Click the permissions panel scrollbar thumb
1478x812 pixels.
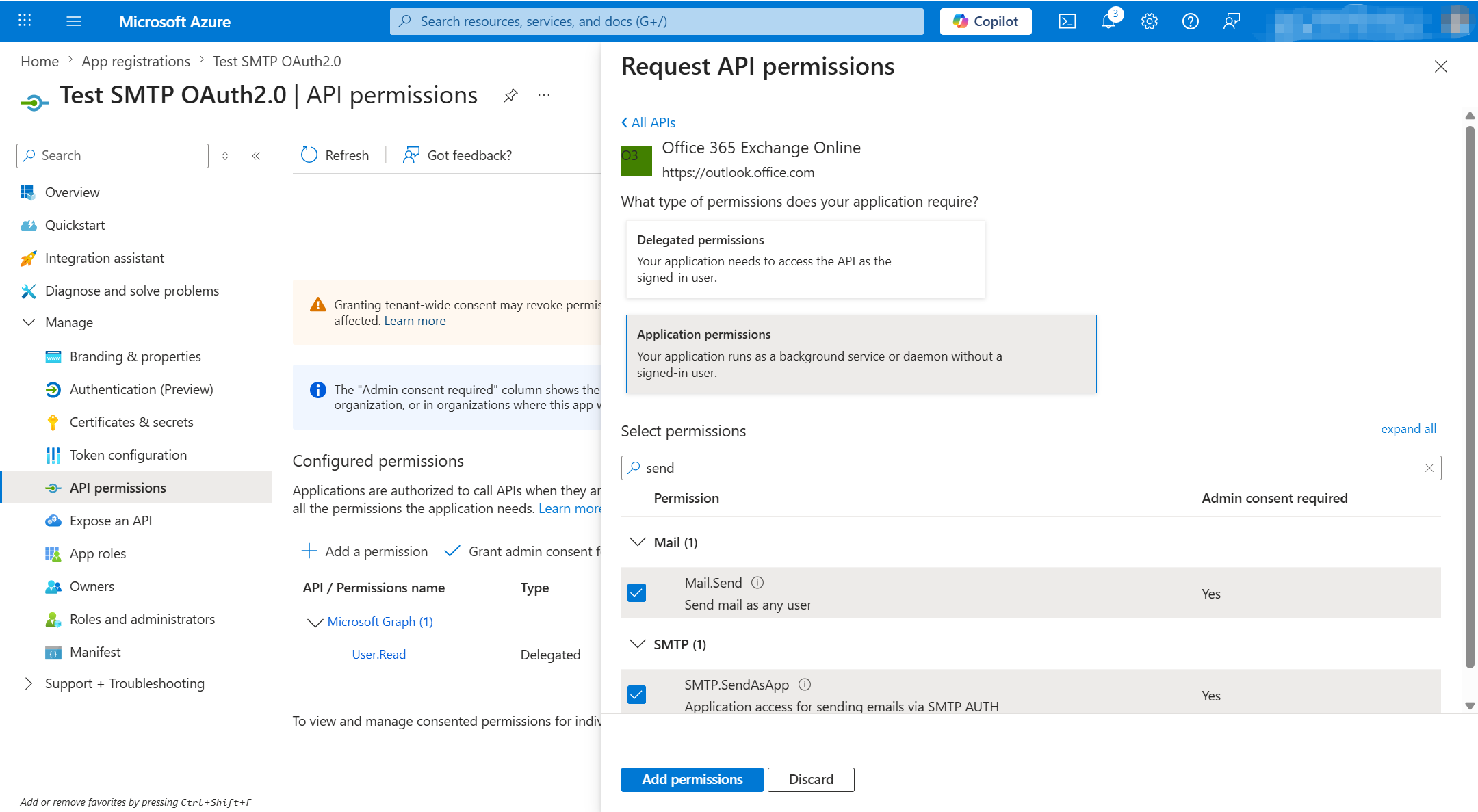coord(1470,397)
